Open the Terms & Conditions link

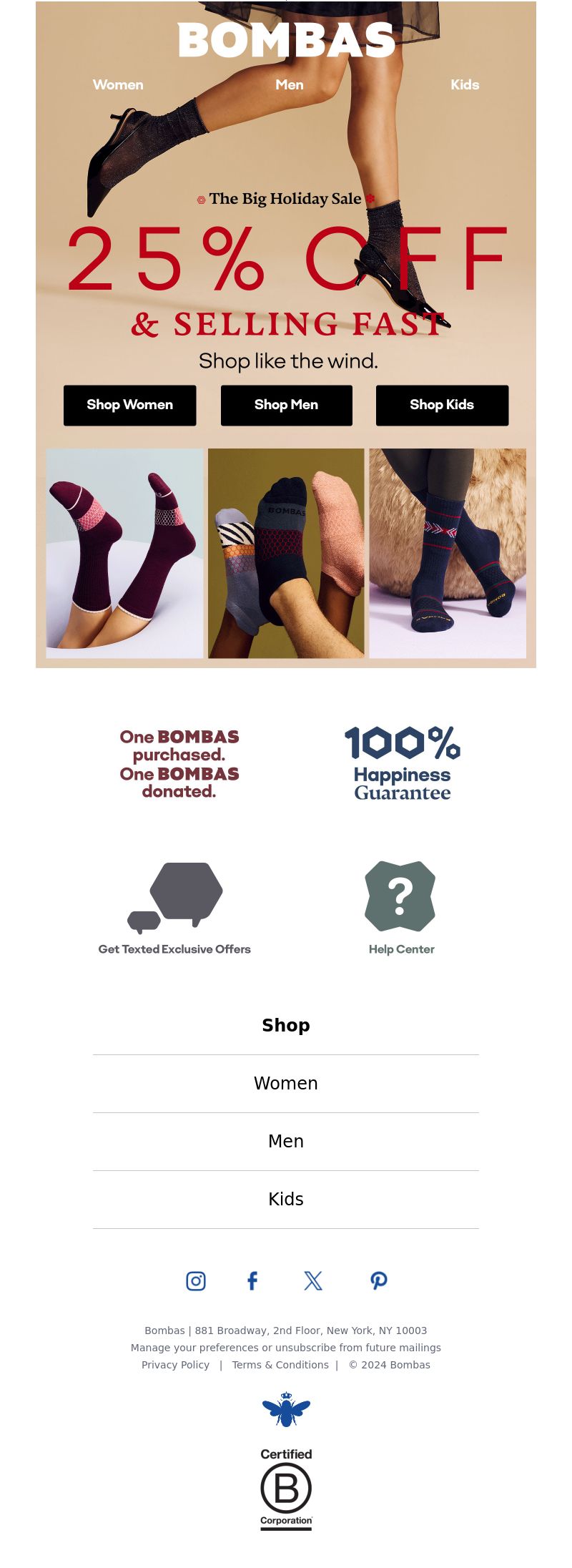(x=280, y=1365)
